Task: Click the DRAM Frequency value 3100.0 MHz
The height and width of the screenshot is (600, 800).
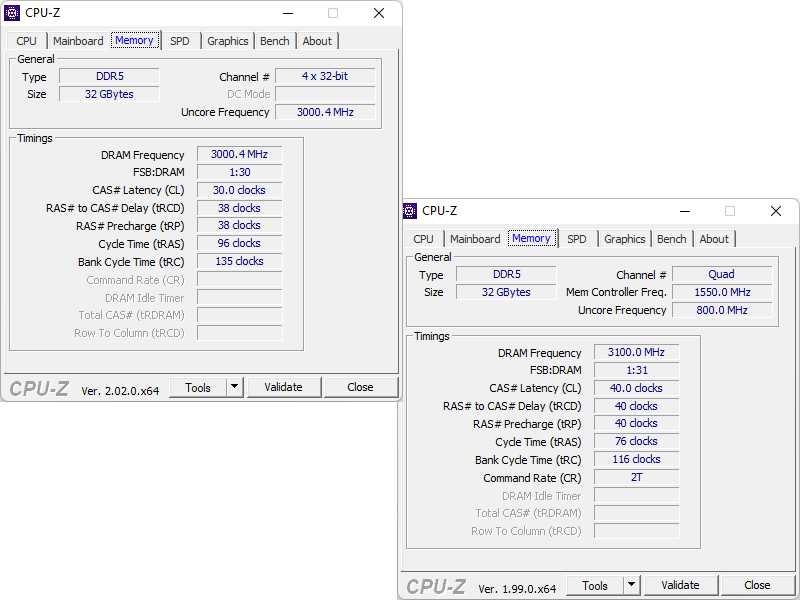Action: click(636, 353)
